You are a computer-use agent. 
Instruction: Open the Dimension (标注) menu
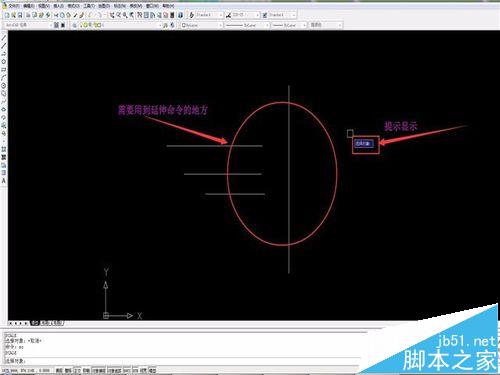(x=119, y=6)
